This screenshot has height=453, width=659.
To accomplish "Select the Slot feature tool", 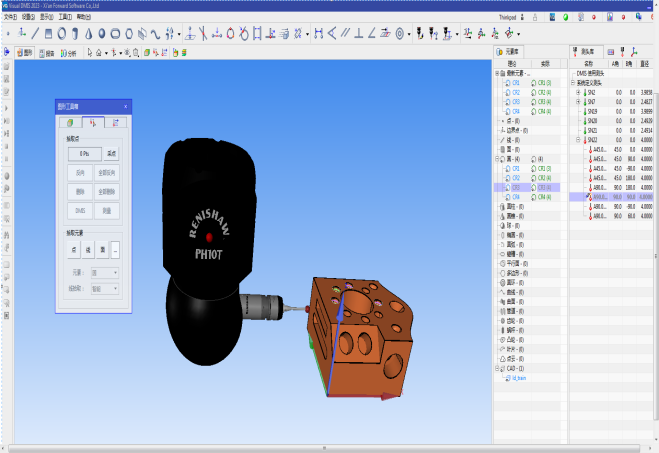I will 115,34.
